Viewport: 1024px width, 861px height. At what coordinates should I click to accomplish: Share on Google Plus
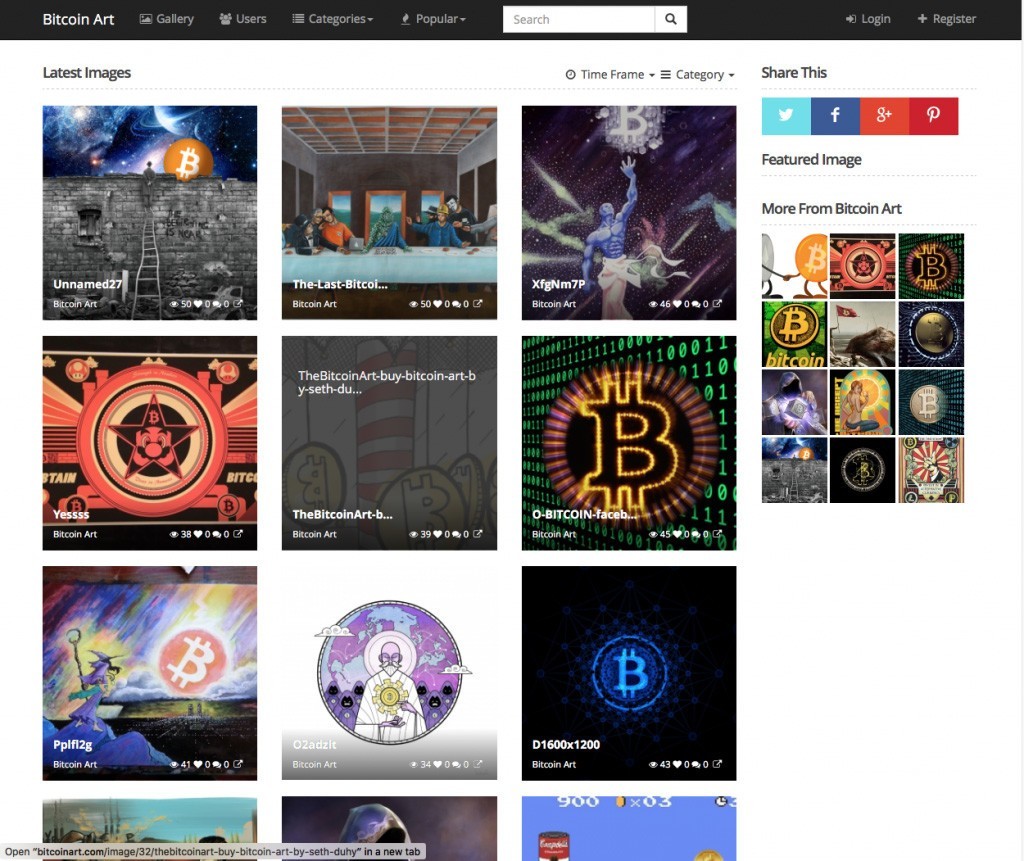click(x=884, y=116)
